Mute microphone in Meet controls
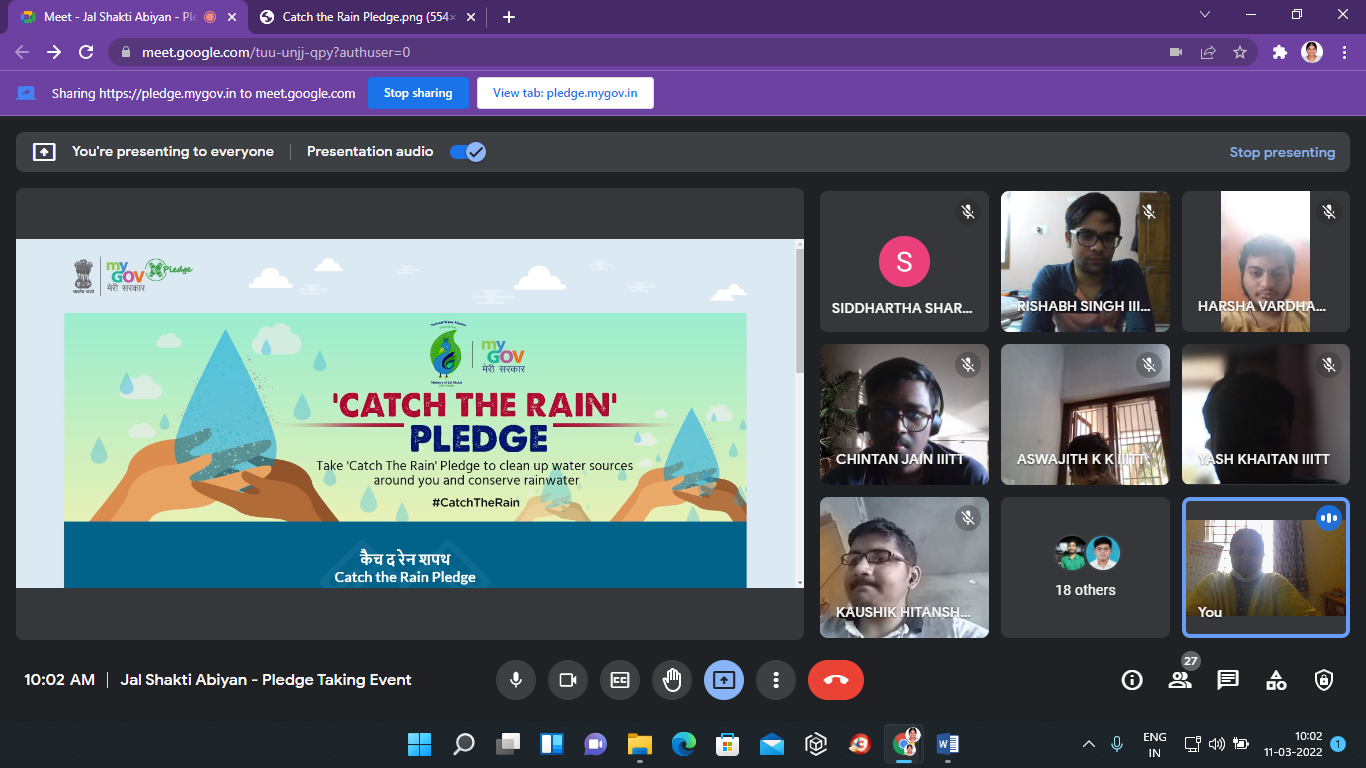The width and height of the screenshot is (1366, 768). (516, 680)
